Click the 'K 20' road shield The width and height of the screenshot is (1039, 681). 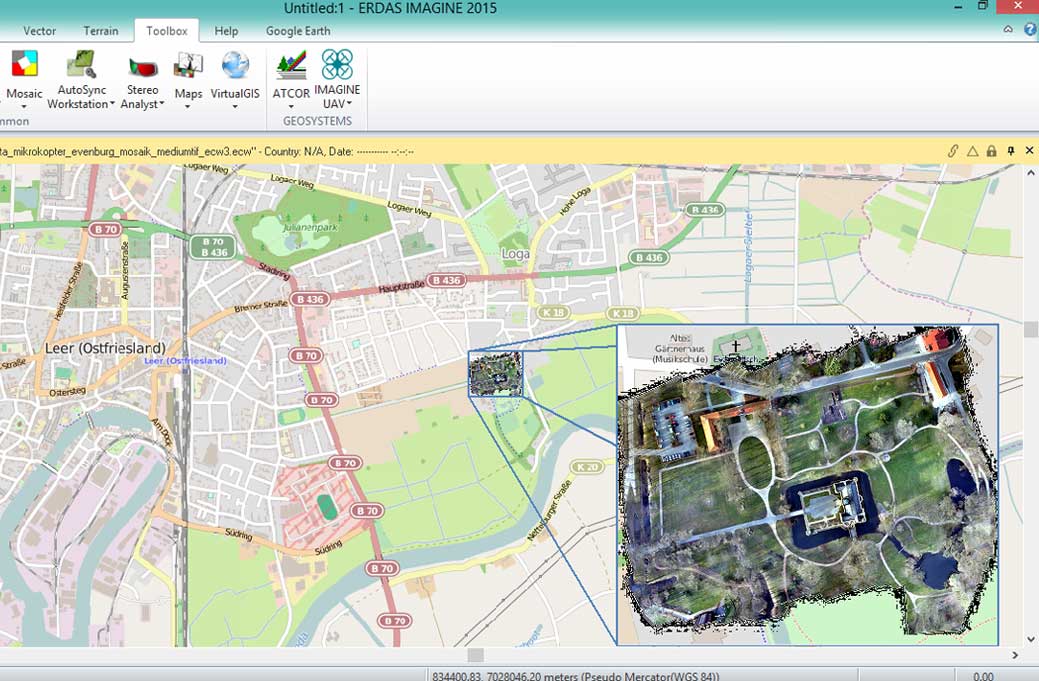point(587,467)
